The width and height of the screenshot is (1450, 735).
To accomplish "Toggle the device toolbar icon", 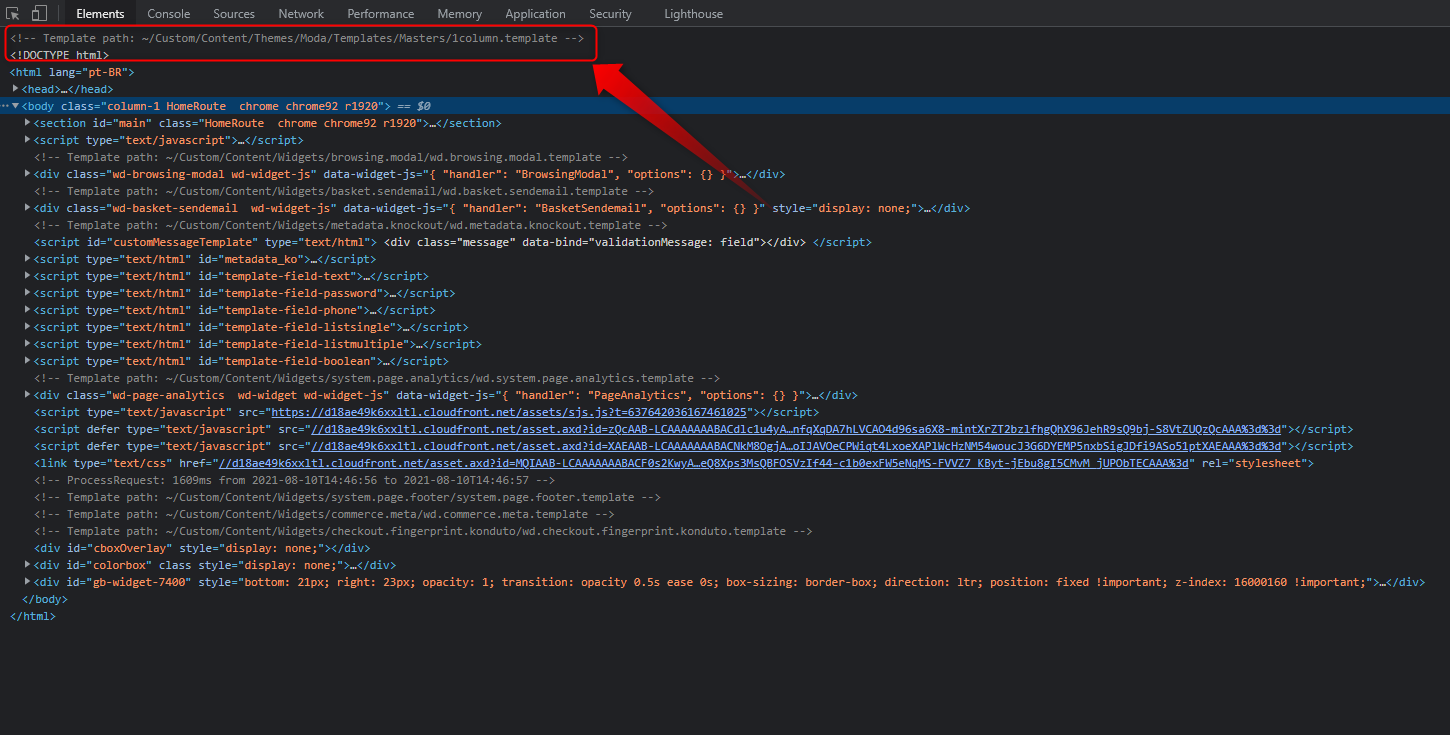I will coord(39,14).
